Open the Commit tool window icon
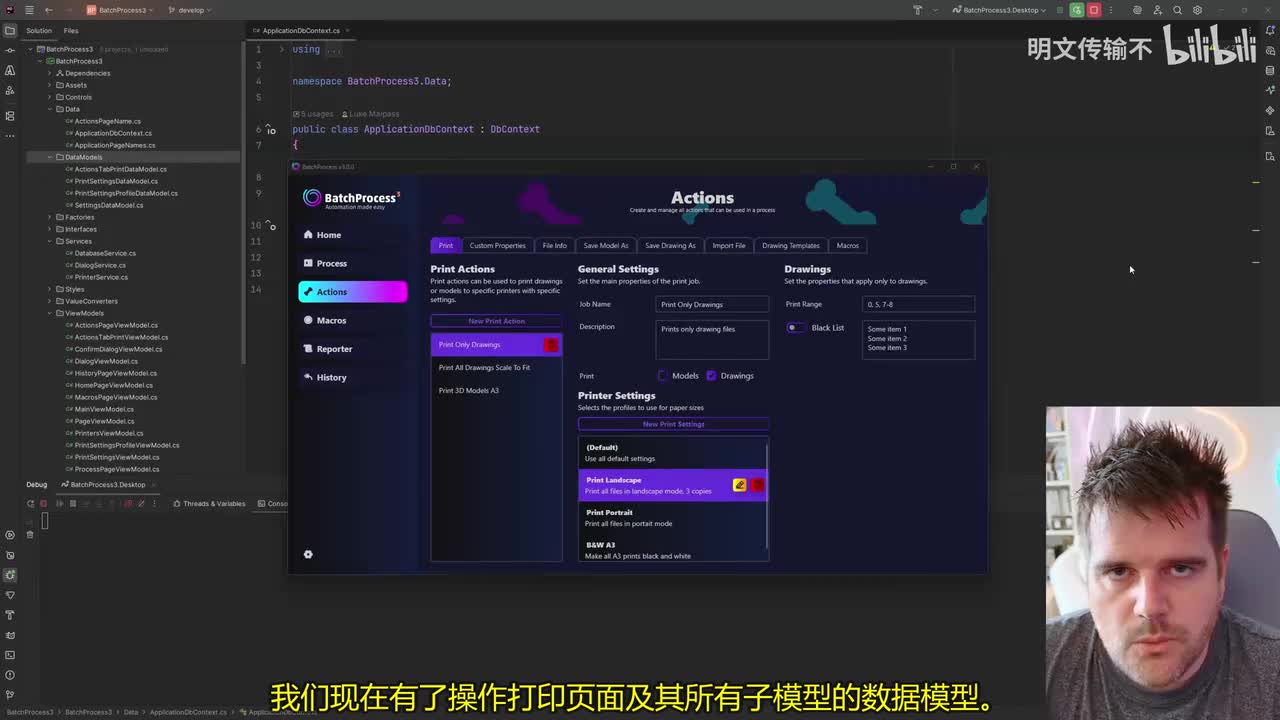This screenshot has height=720, width=1280. pos(10,50)
